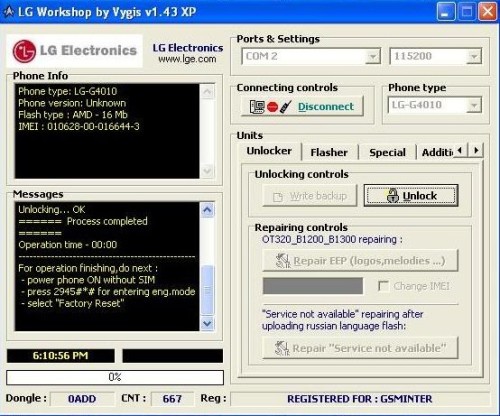Expand the LG-G4010 phone type dropdown
This screenshot has width=500, height=416.
pos(474,106)
